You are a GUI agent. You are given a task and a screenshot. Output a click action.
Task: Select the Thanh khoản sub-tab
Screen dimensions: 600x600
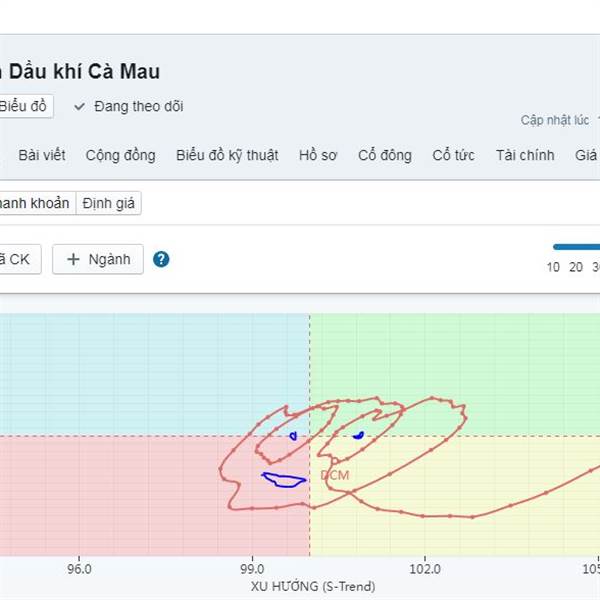(x=36, y=203)
